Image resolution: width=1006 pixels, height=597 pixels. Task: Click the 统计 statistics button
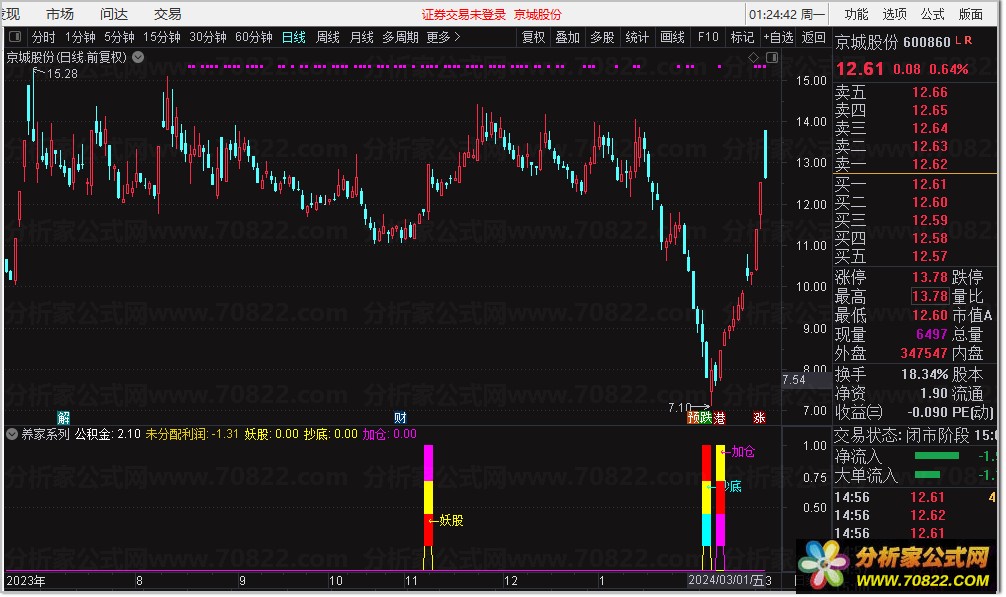tap(637, 37)
